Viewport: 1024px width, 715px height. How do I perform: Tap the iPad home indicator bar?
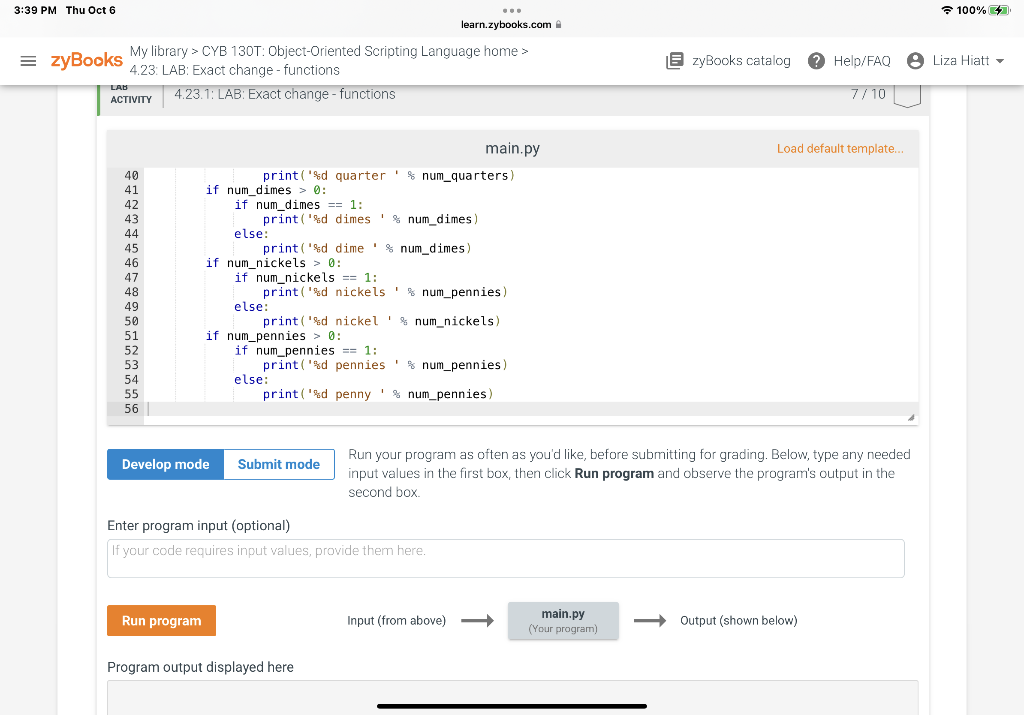click(x=512, y=706)
